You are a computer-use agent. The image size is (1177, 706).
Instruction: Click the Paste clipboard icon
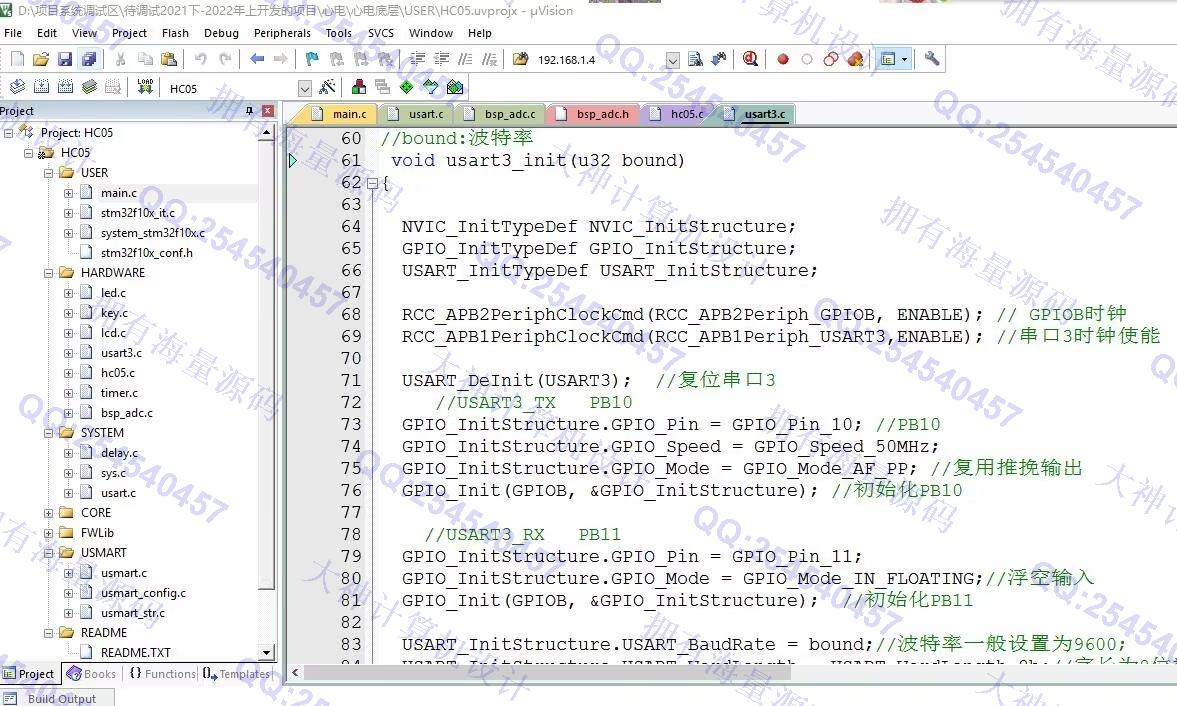(x=169, y=59)
